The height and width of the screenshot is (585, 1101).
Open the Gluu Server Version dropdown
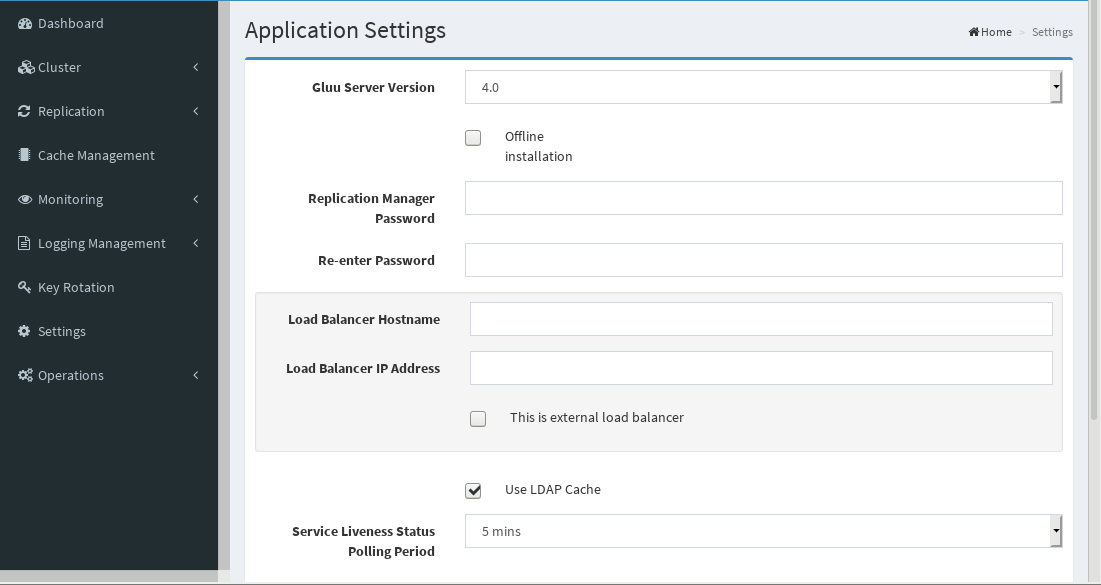point(763,87)
